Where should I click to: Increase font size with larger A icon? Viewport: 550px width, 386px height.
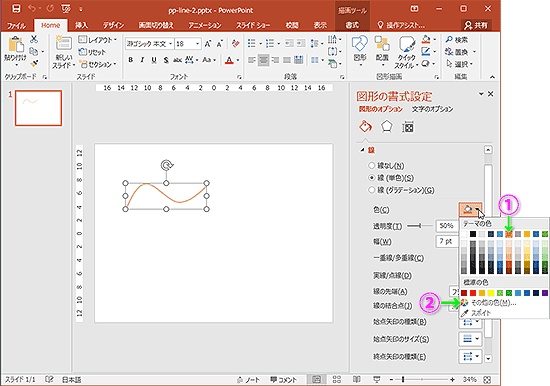(208, 44)
